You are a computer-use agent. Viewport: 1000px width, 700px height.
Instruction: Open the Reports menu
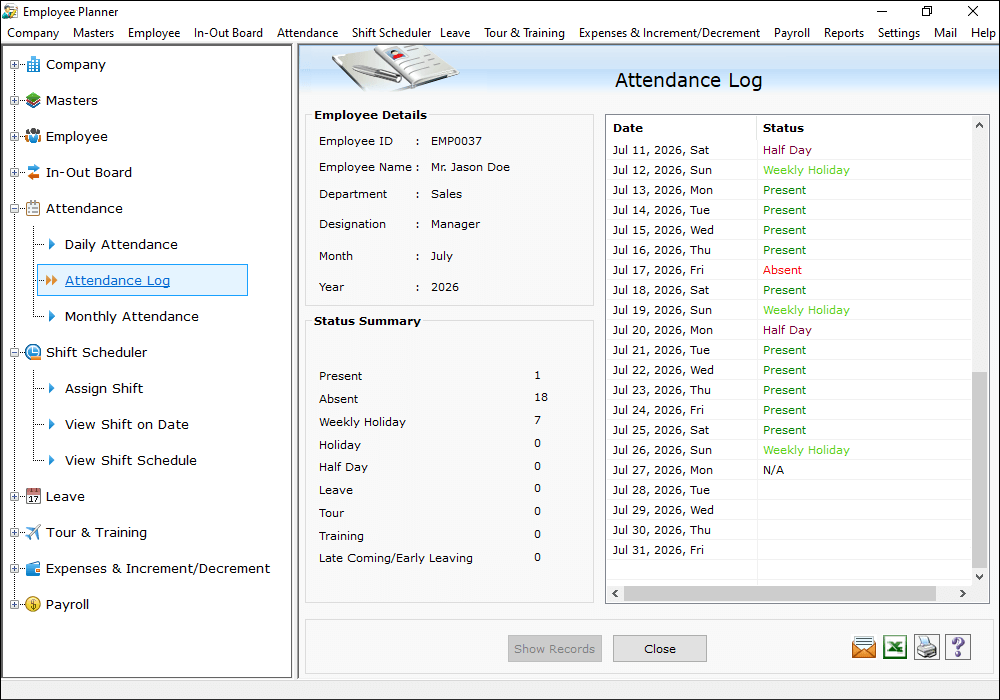click(x=844, y=33)
